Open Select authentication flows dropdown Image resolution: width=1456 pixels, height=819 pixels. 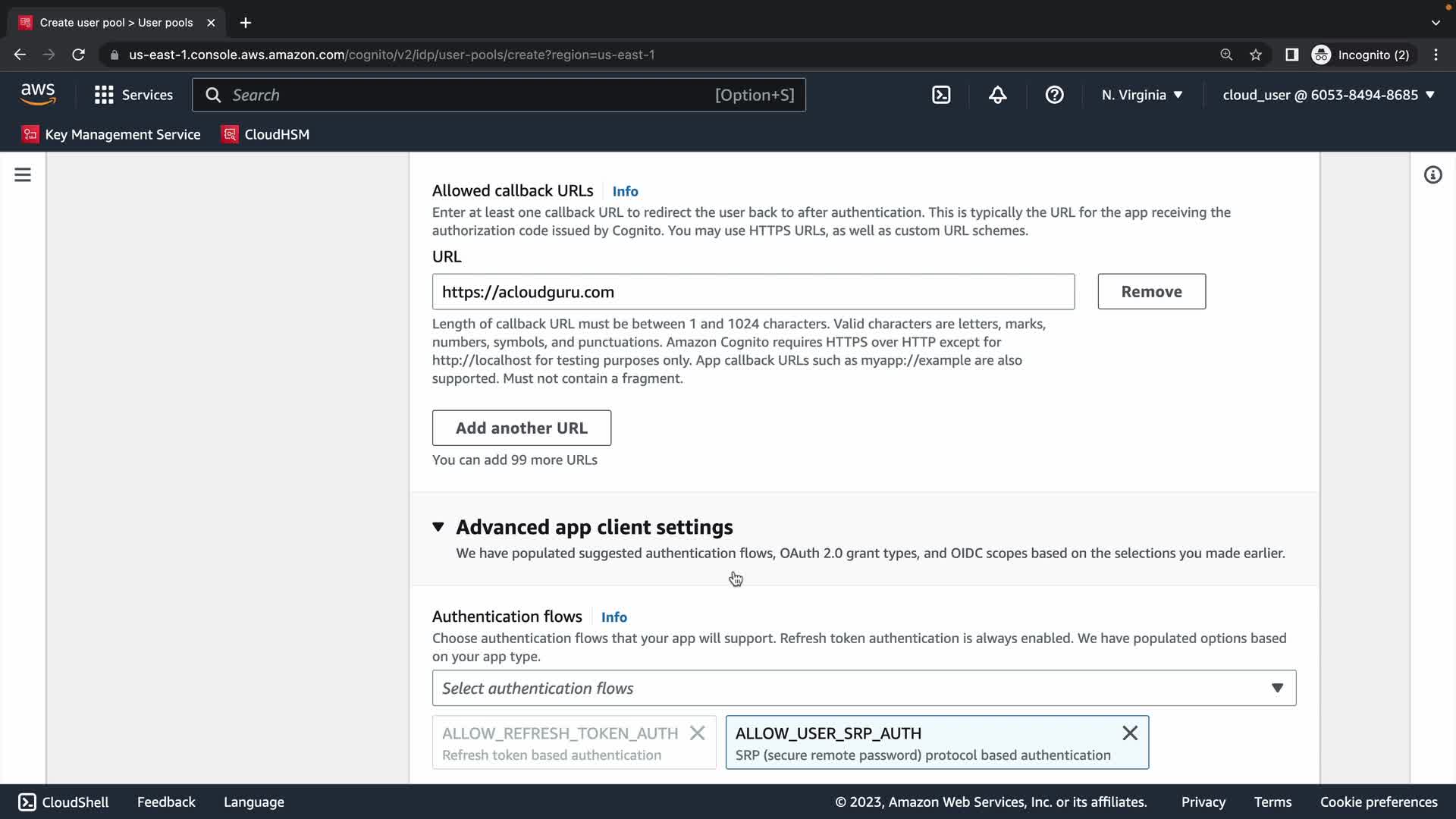(x=864, y=688)
